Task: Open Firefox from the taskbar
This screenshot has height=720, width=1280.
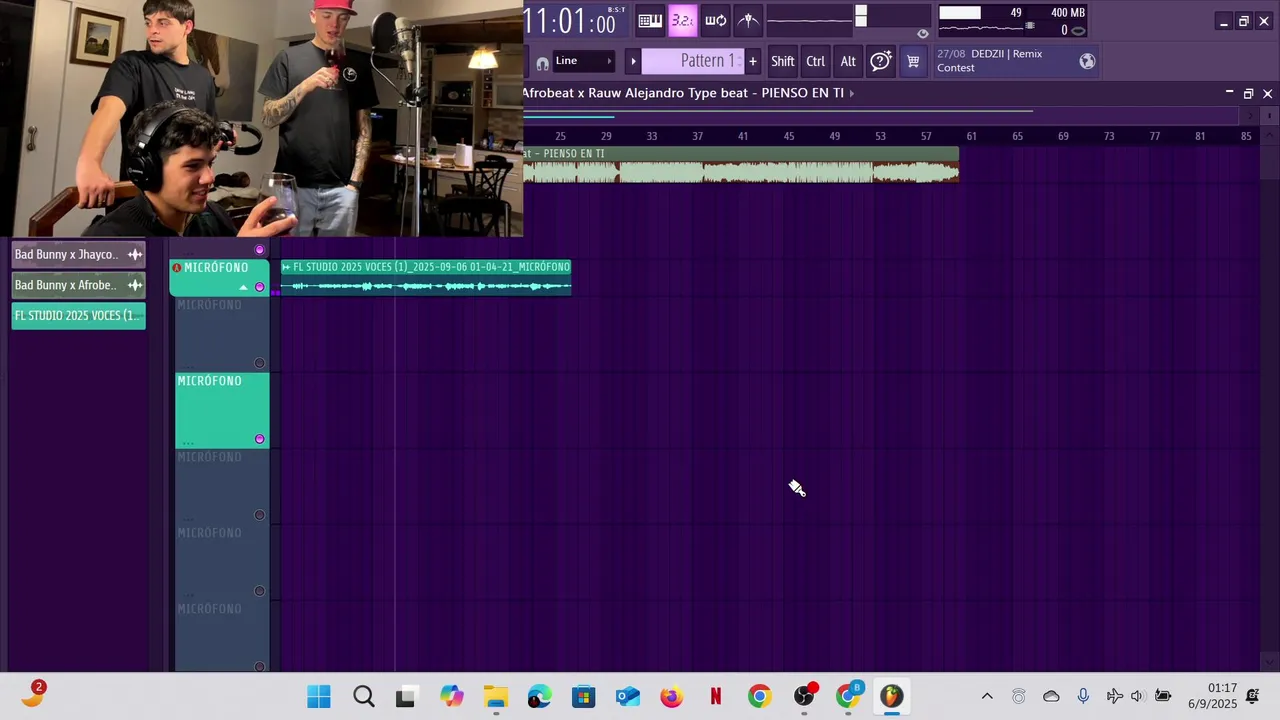Action: 672,696
